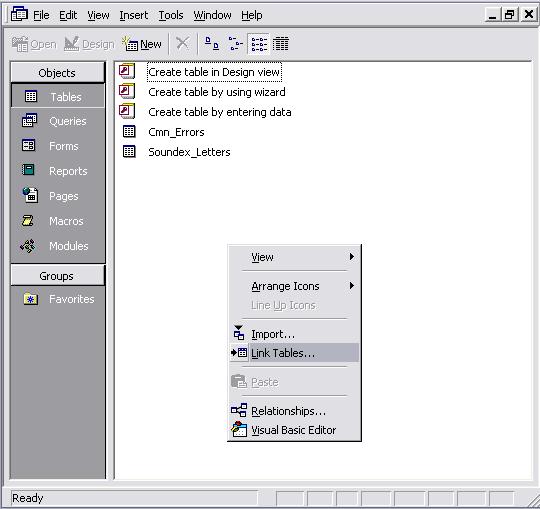The height and width of the screenshot is (509, 540).
Task: Switch to Large Icons view
Action: [x=212, y=44]
